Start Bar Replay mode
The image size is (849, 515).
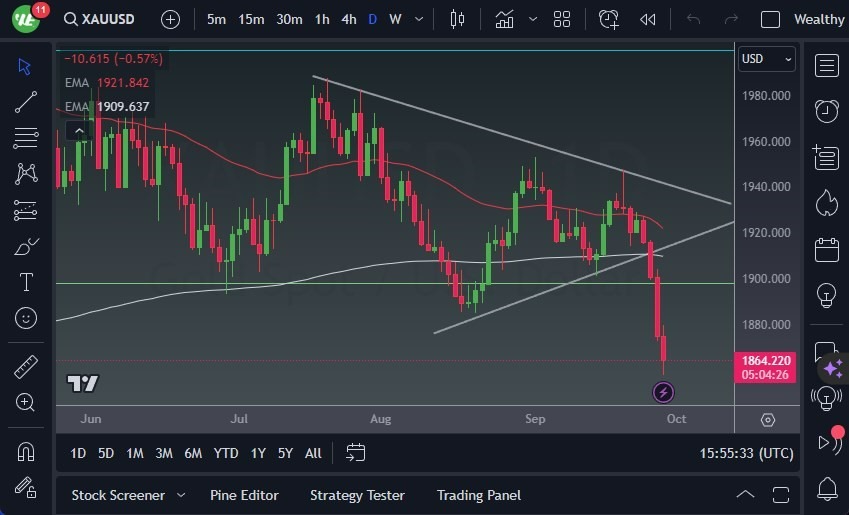(x=647, y=19)
